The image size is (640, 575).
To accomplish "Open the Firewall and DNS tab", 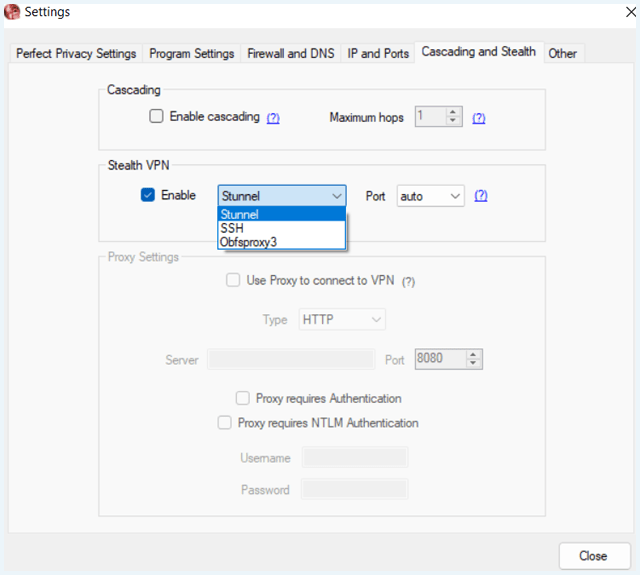I will point(291,53).
